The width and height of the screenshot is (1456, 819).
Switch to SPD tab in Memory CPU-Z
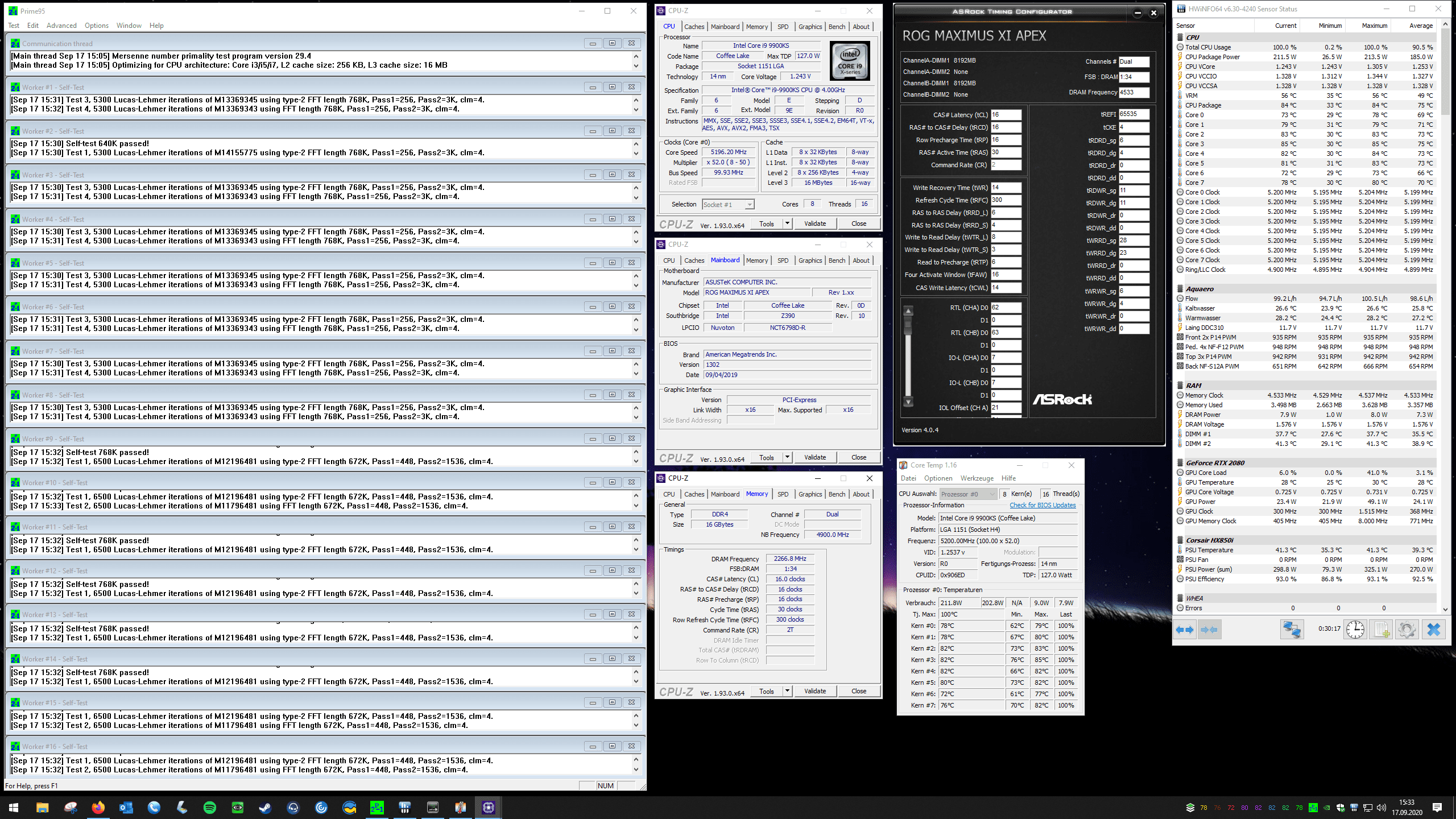[x=783, y=494]
